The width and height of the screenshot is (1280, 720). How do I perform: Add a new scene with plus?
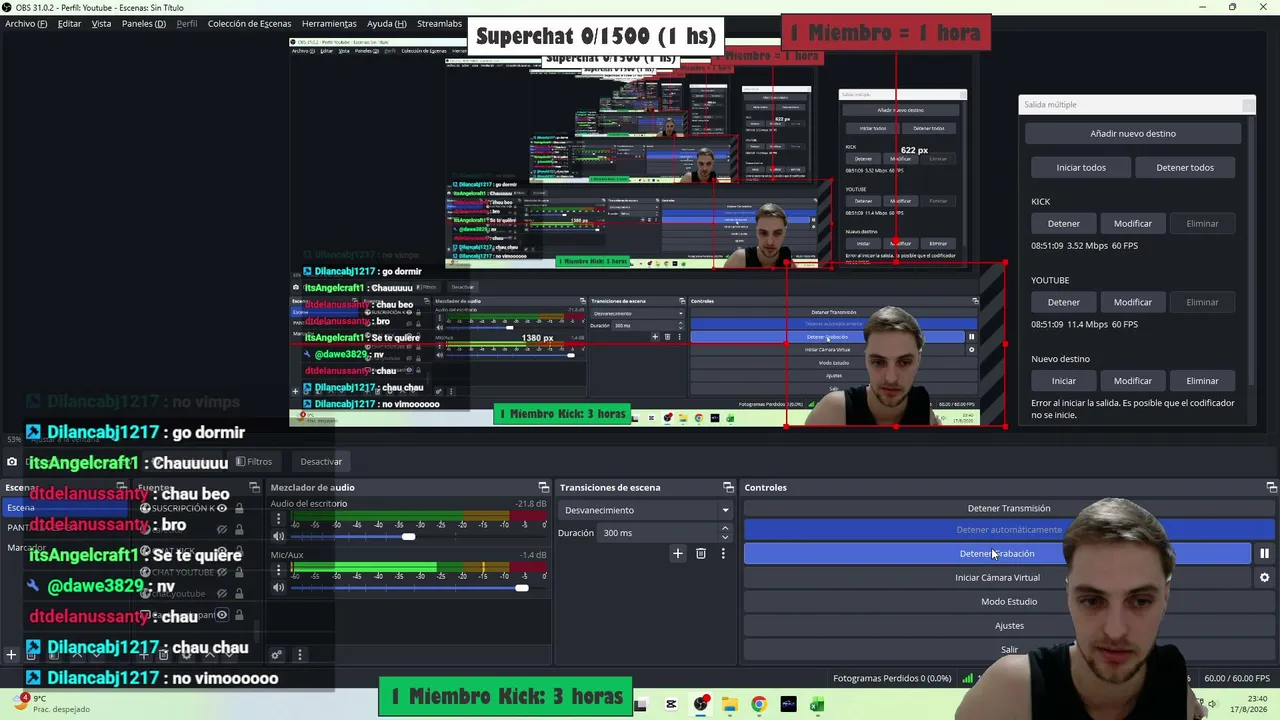[x=11, y=655]
